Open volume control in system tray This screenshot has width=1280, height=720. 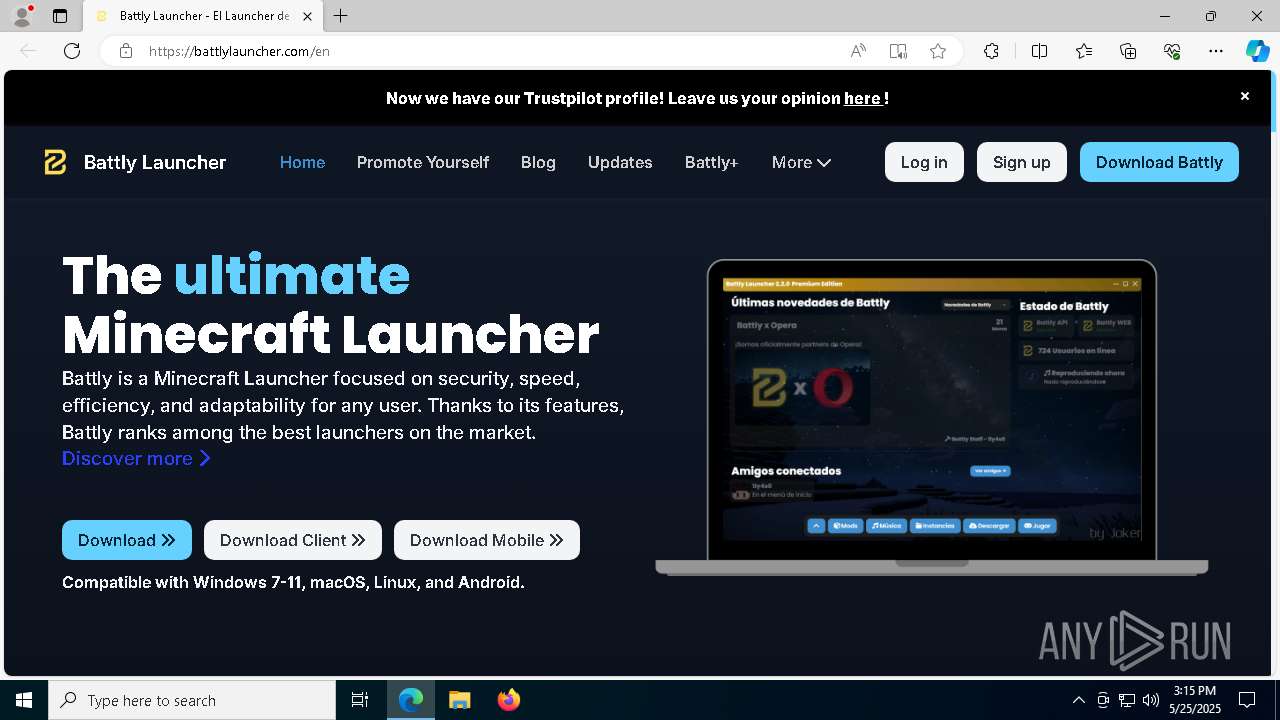[x=1151, y=700]
